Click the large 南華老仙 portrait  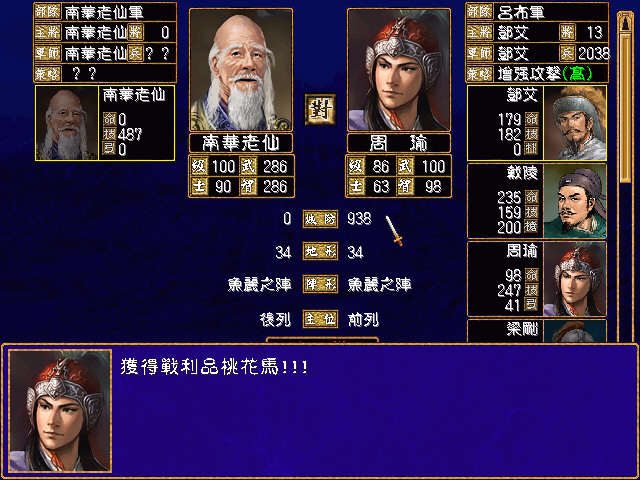241,70
